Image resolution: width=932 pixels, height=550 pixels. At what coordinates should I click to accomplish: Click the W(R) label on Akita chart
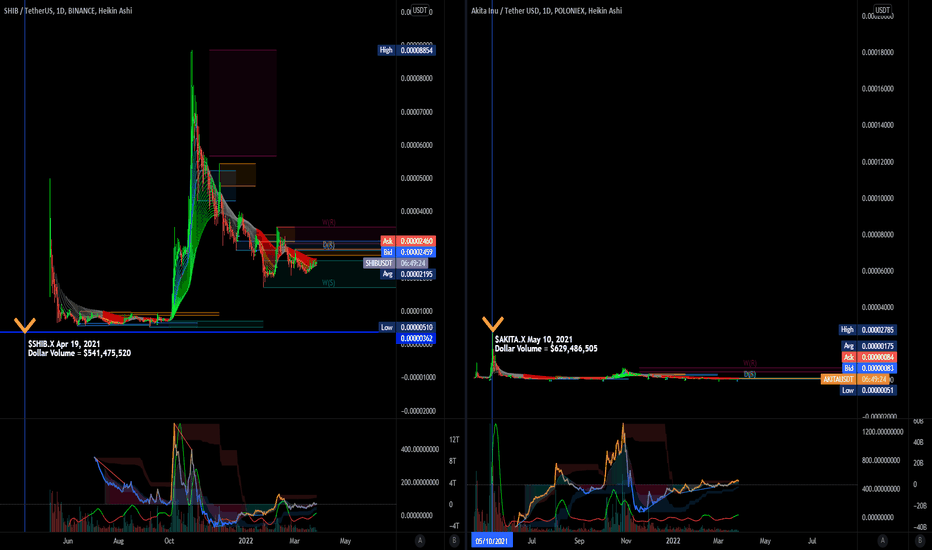click(x=750, y=363)
